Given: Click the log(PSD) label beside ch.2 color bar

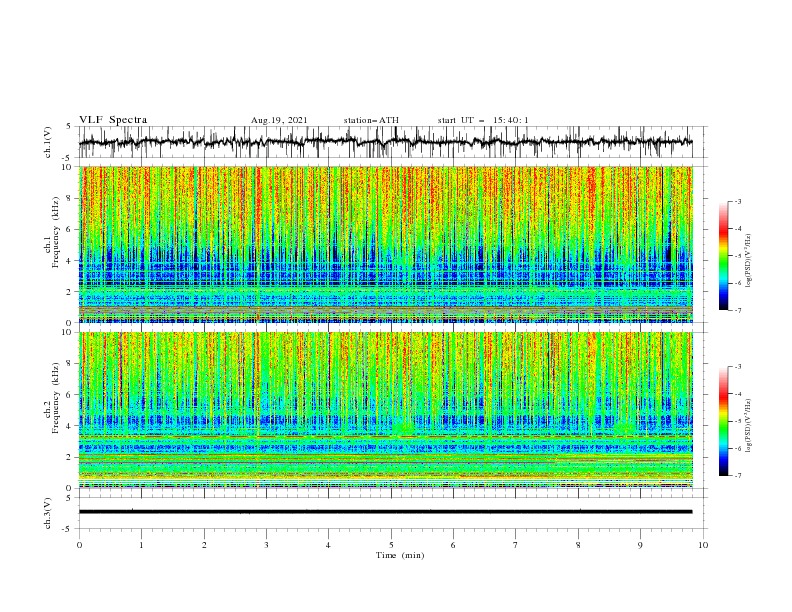Looking at the screenshot, I should coord(748,425).
